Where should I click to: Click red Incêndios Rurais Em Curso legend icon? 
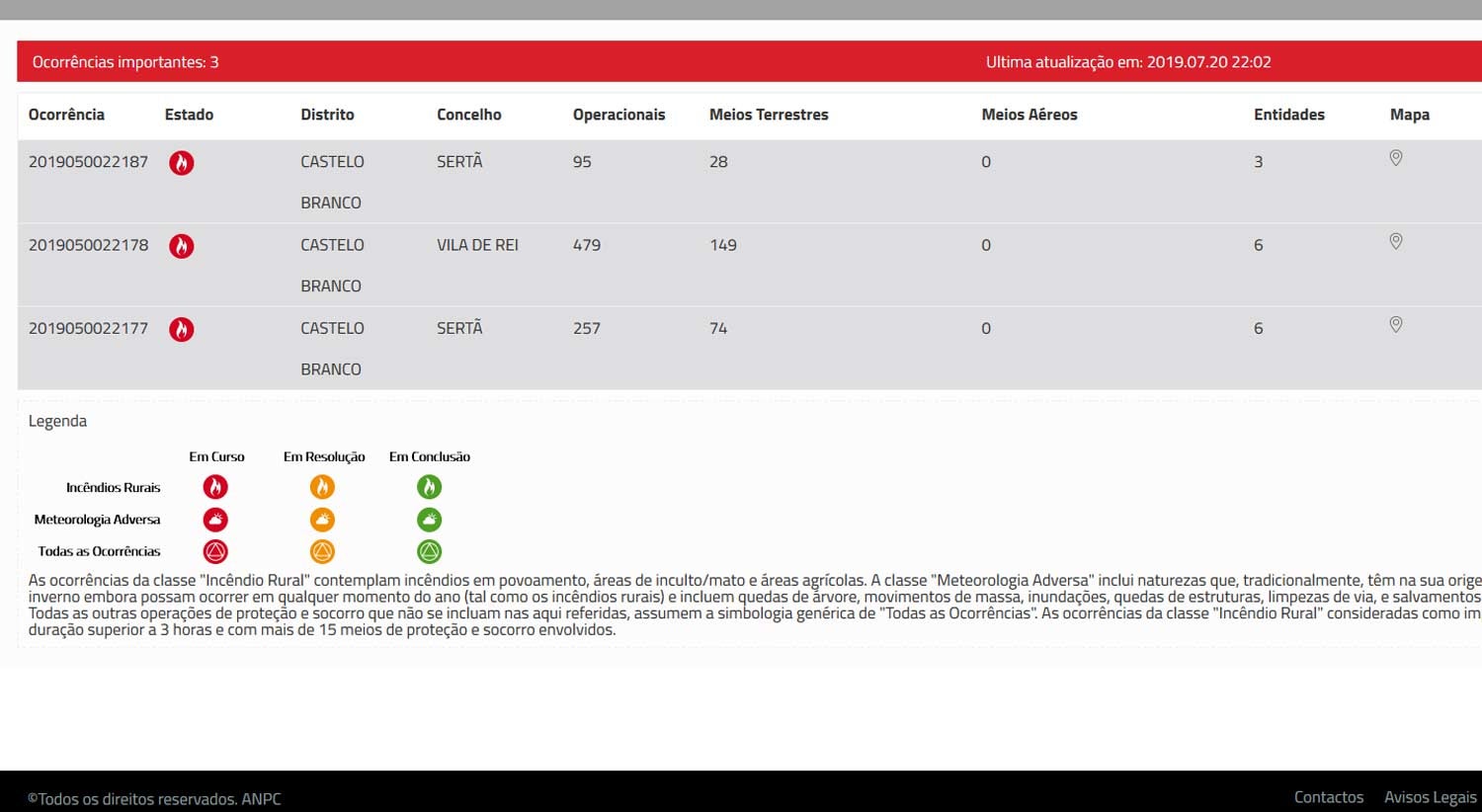pyautogui.click(x=215, y=487)
